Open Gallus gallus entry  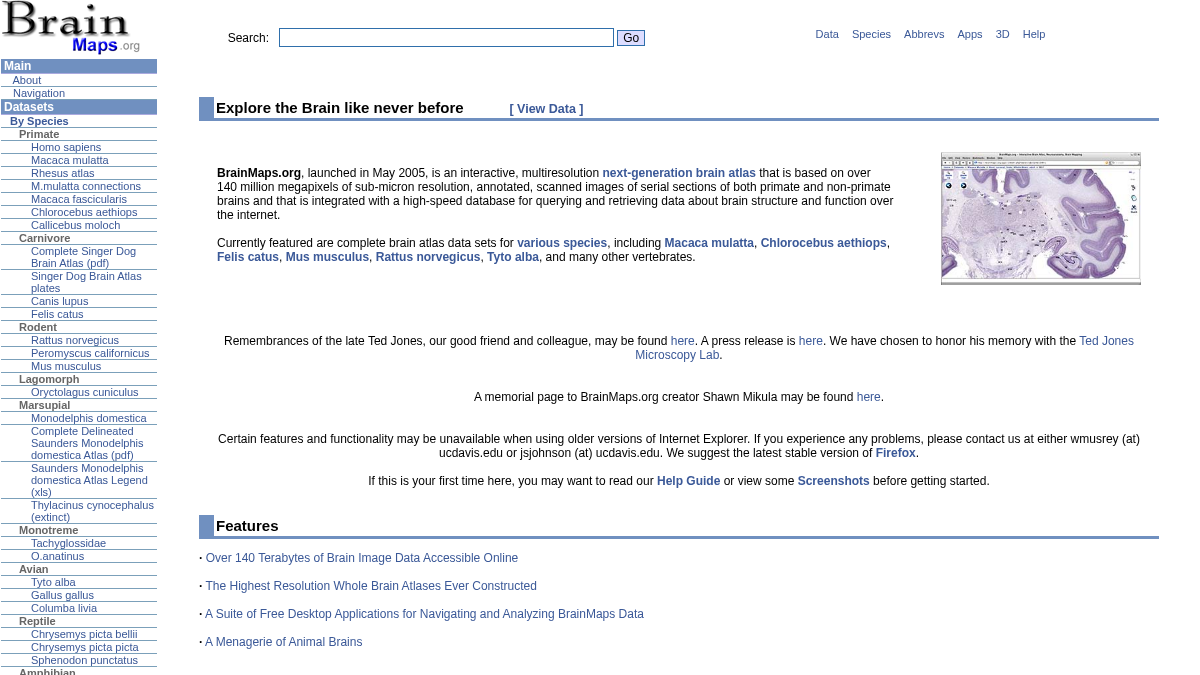pyautogui.click(x=62, y=595)
